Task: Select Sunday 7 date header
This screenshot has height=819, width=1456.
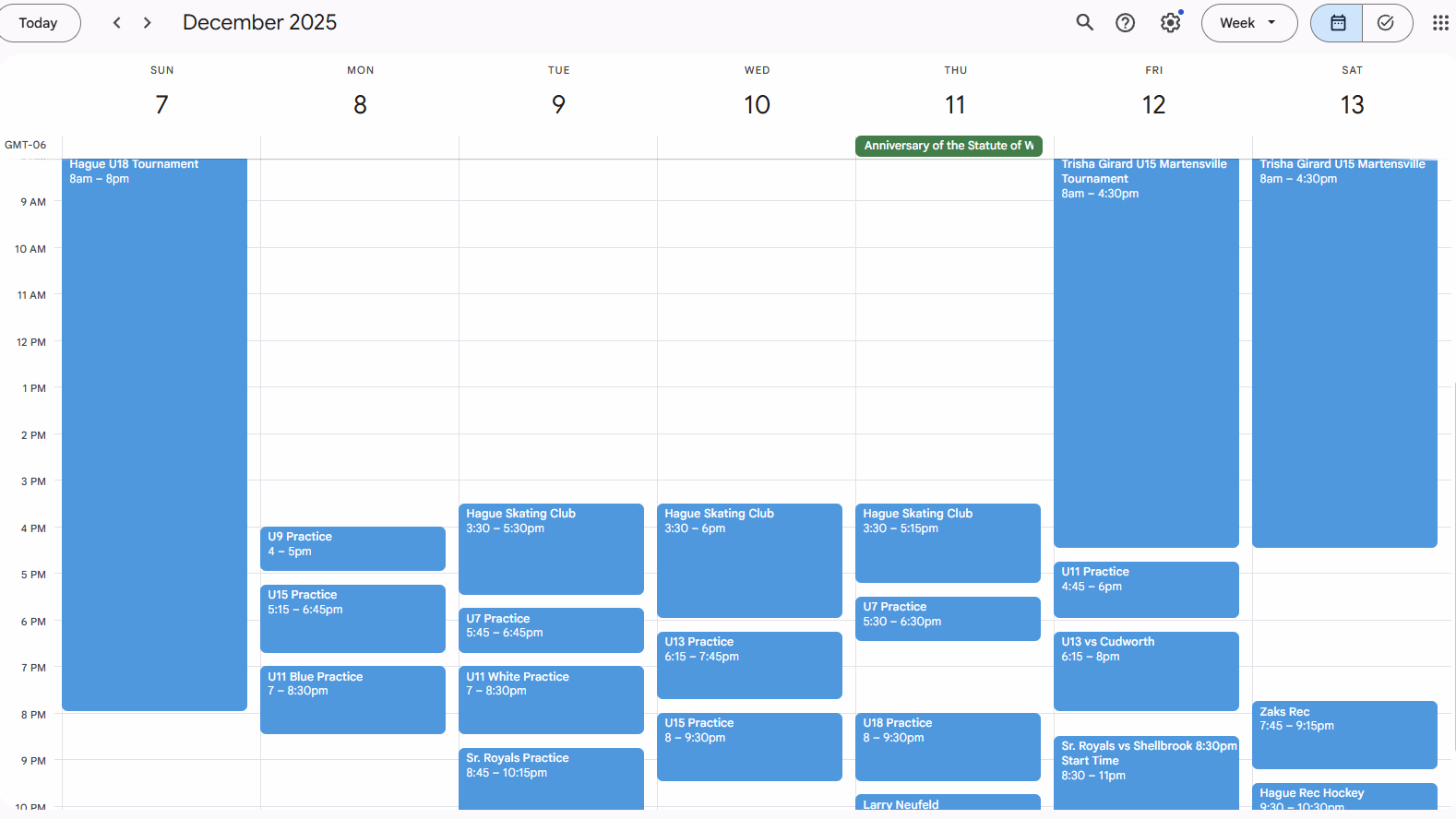Action: 162,104
